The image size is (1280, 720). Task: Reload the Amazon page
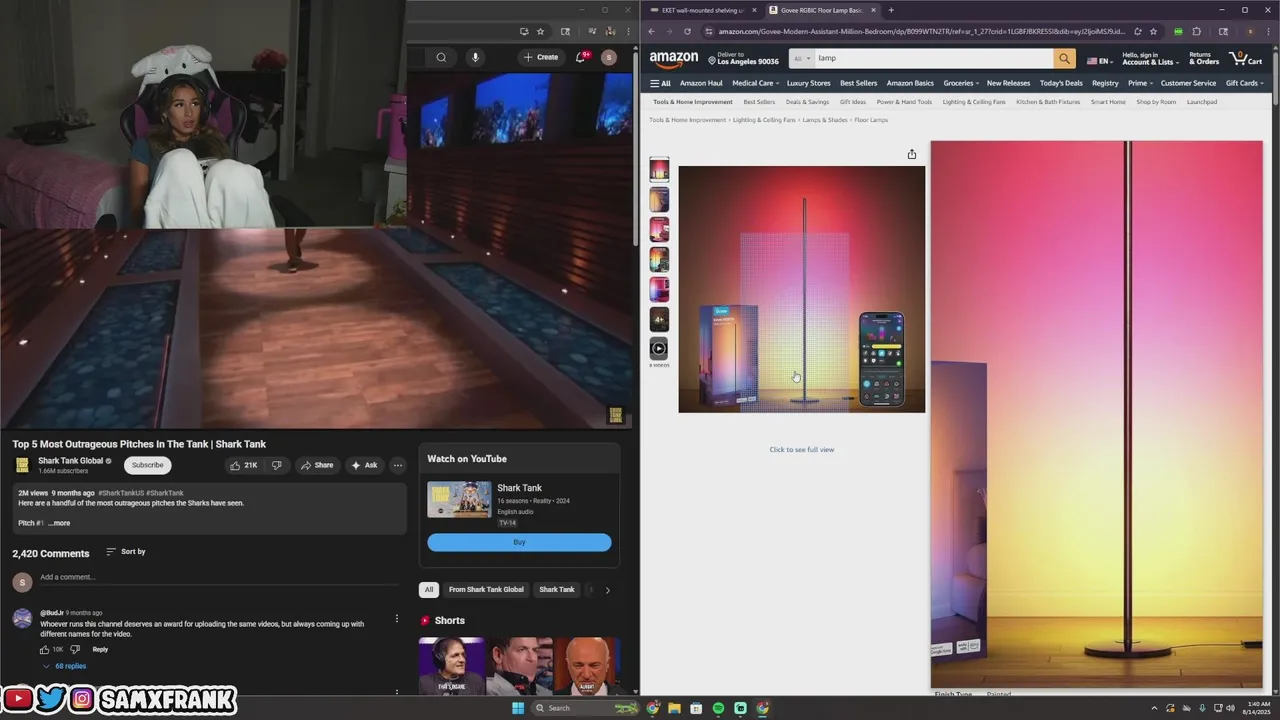[687, 31]
